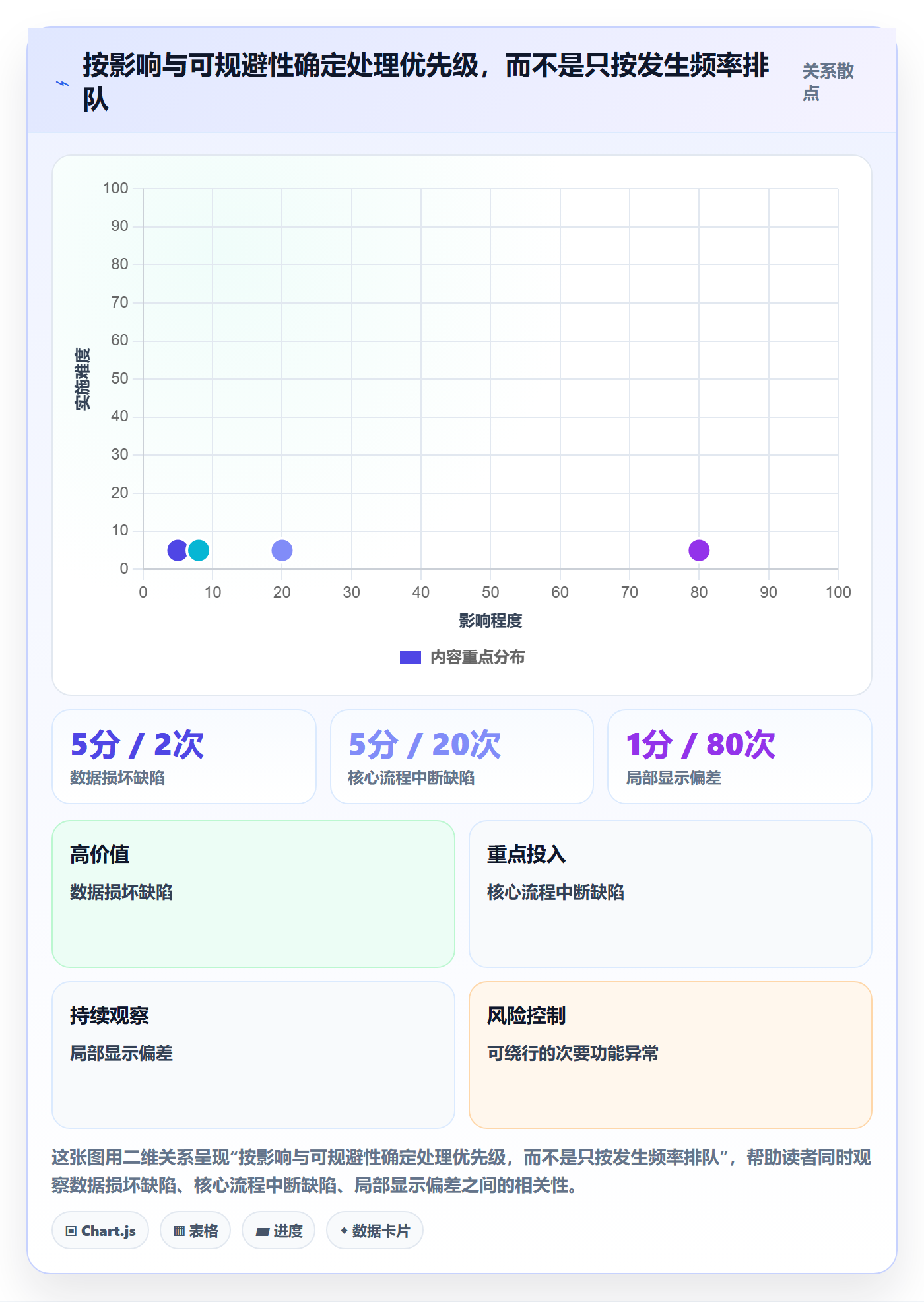Click the description paragraph starting 这张图用二维关系
The height and width of the screenshot is (1302, 924).
pos(461,1171)
